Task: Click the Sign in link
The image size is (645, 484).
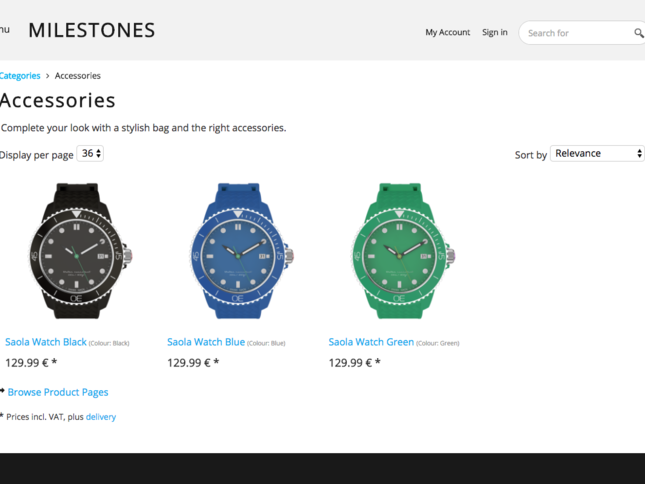Action: pos(494,33)
